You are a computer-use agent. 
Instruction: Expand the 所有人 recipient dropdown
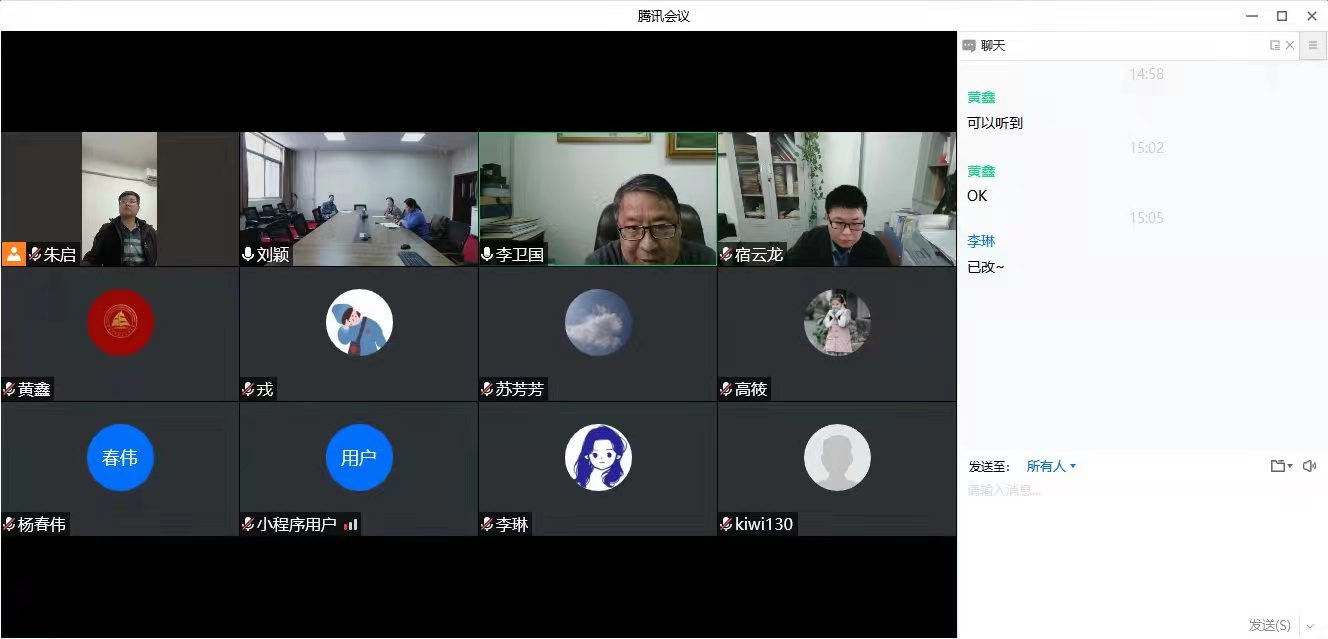tap(1051, 466)
